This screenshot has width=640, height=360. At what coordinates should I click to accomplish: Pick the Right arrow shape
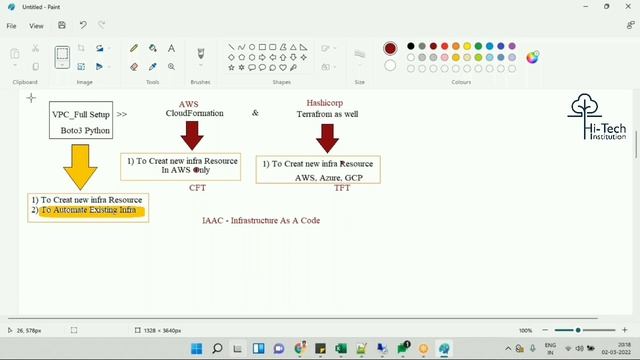pos(262,57)
